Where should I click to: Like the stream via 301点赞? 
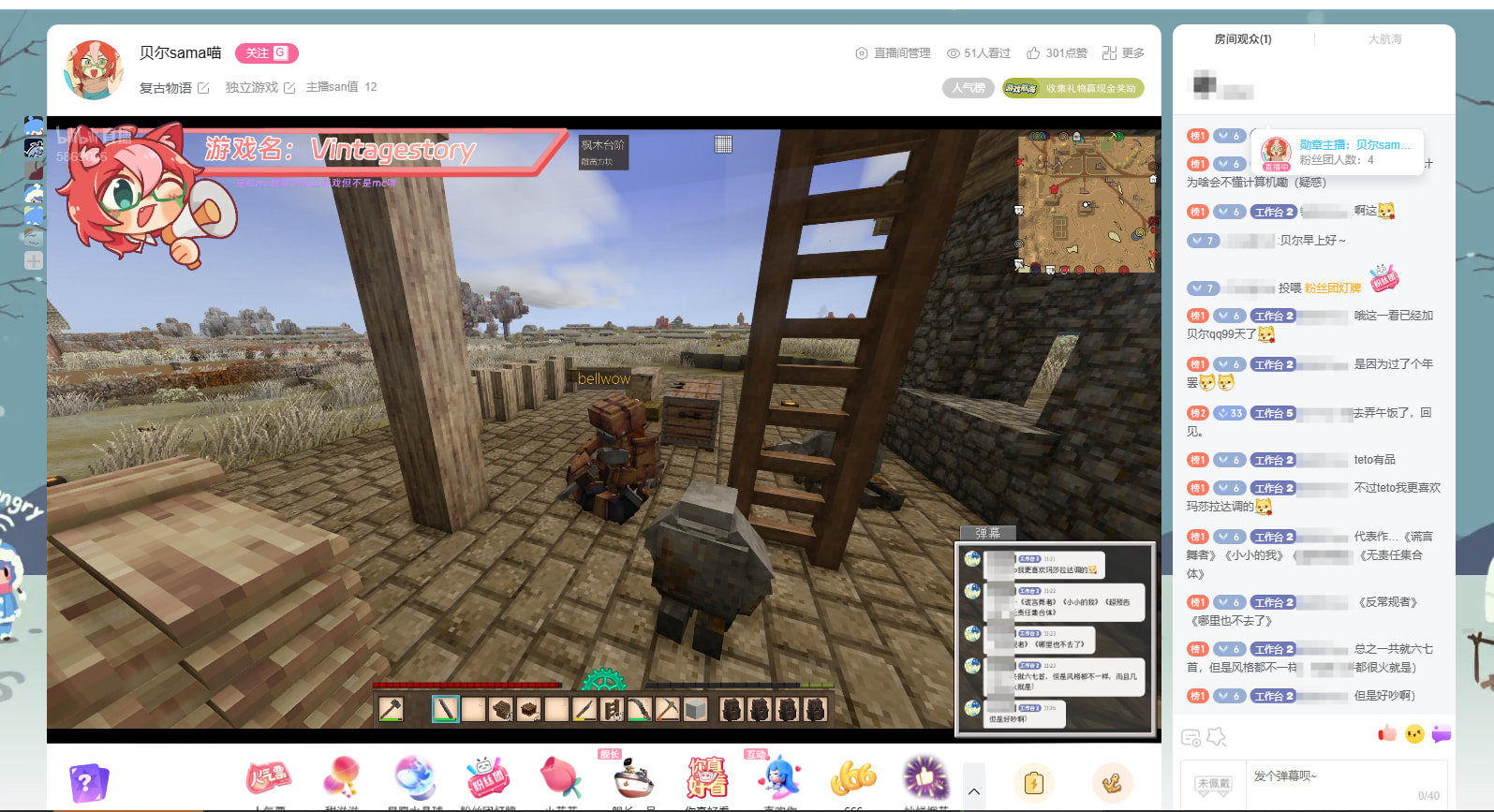pyautogui.click(x=1057, y=53)
